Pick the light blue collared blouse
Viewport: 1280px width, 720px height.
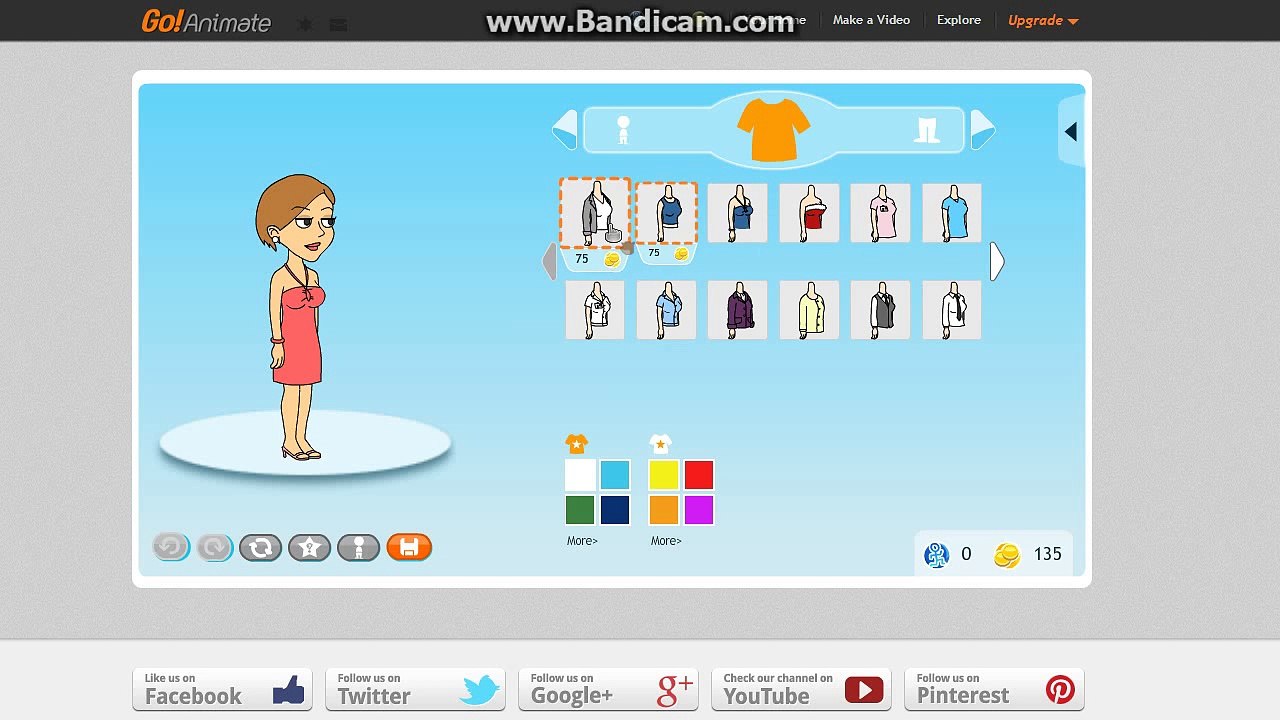click(x=666, y=310)
